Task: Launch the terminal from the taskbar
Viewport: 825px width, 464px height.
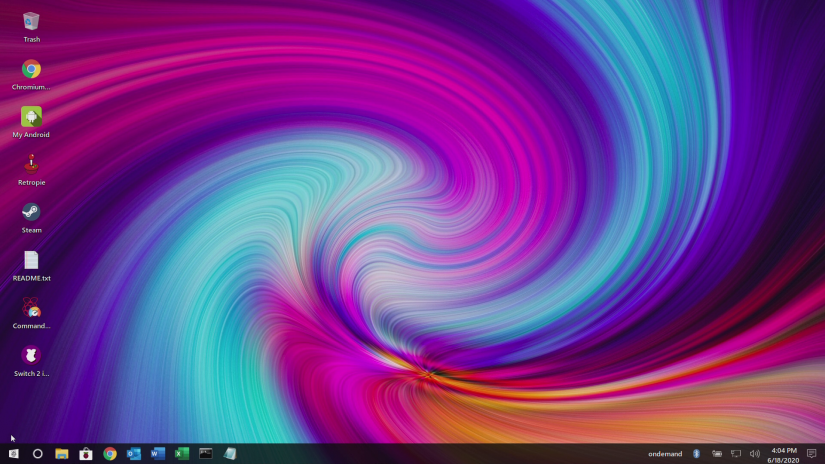Action: pos(206,454)
